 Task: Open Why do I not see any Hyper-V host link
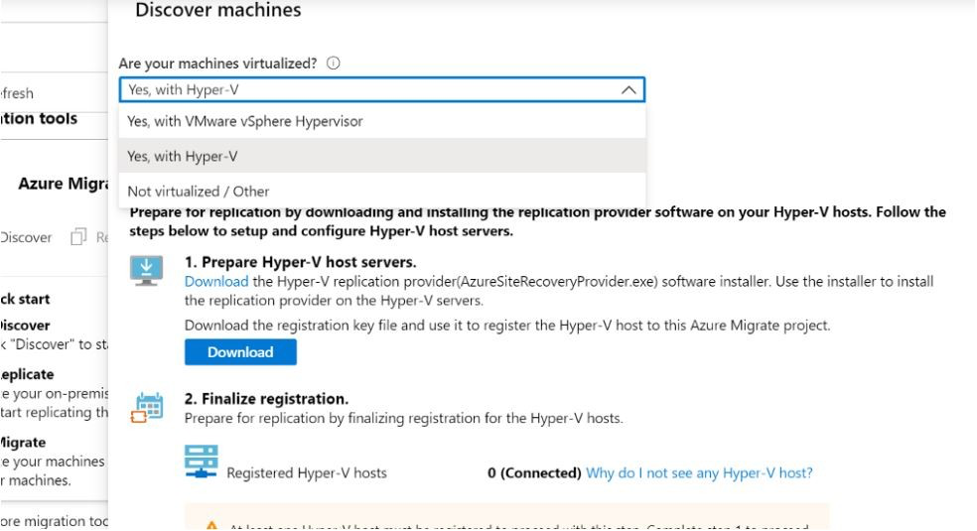coord(699,473)
